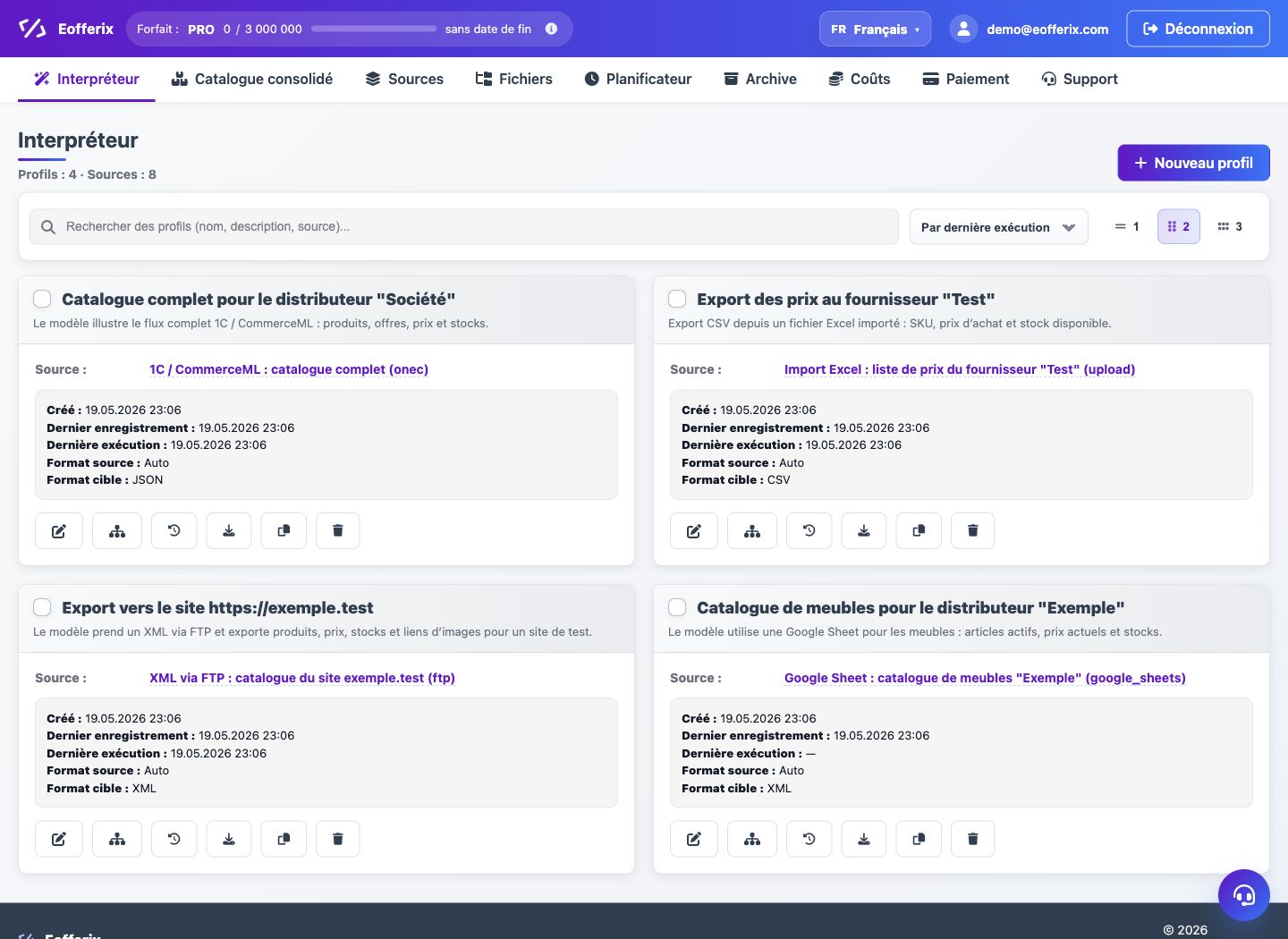
Task: Show history for meubles "Exemple" profile
Action: click(x=809, y=839)
